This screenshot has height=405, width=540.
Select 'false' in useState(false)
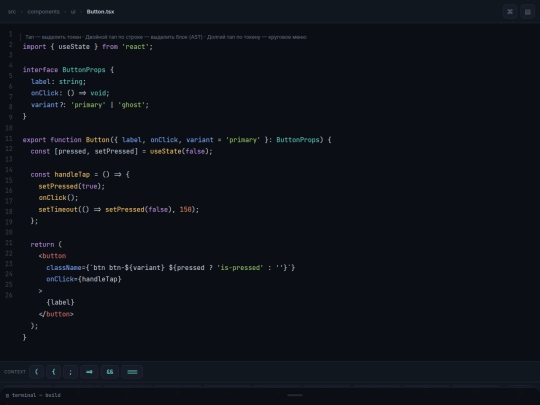pyautogui.click(x=195, y=151)
